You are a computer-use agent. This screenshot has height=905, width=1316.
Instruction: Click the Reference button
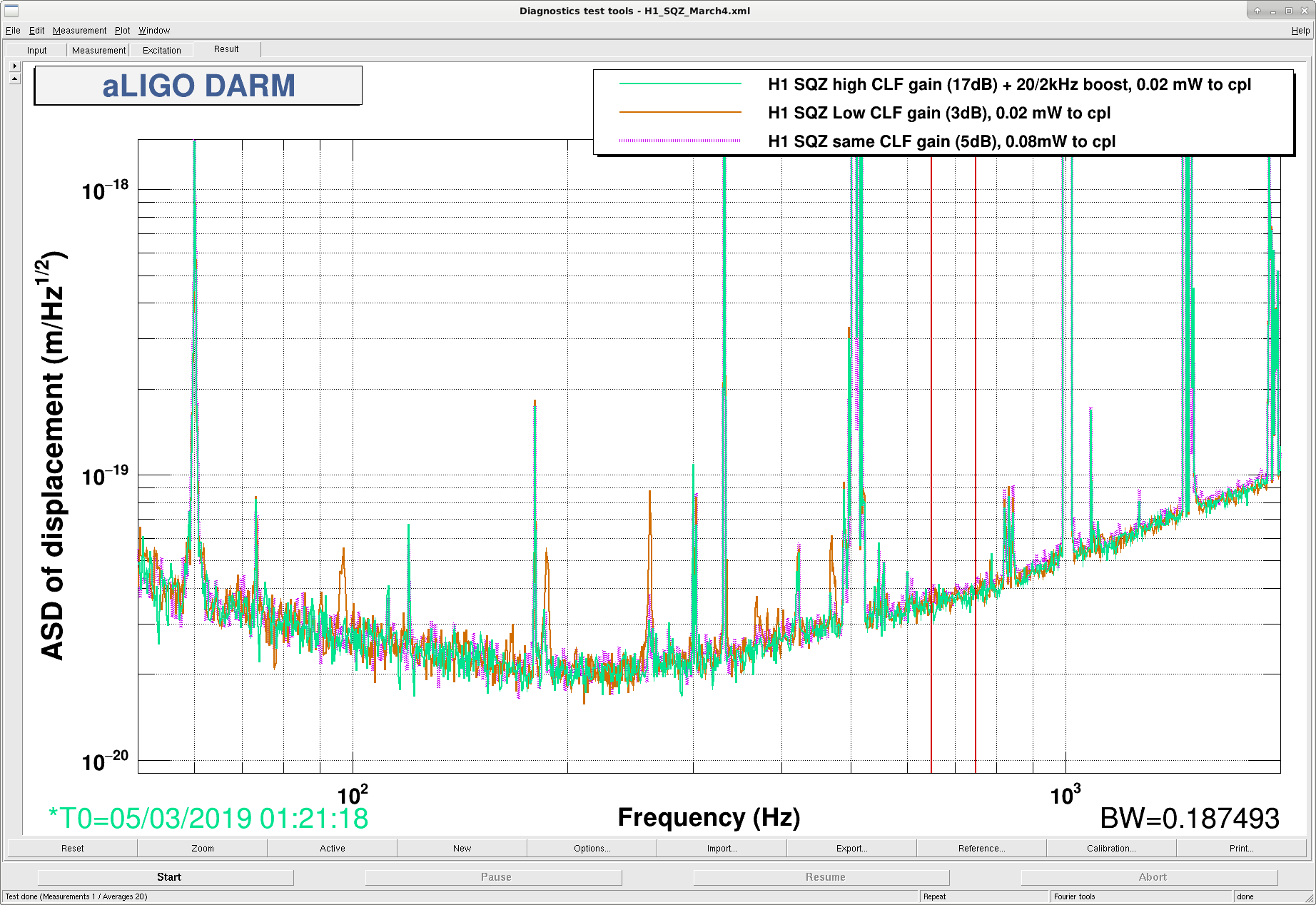click(982, 849)
